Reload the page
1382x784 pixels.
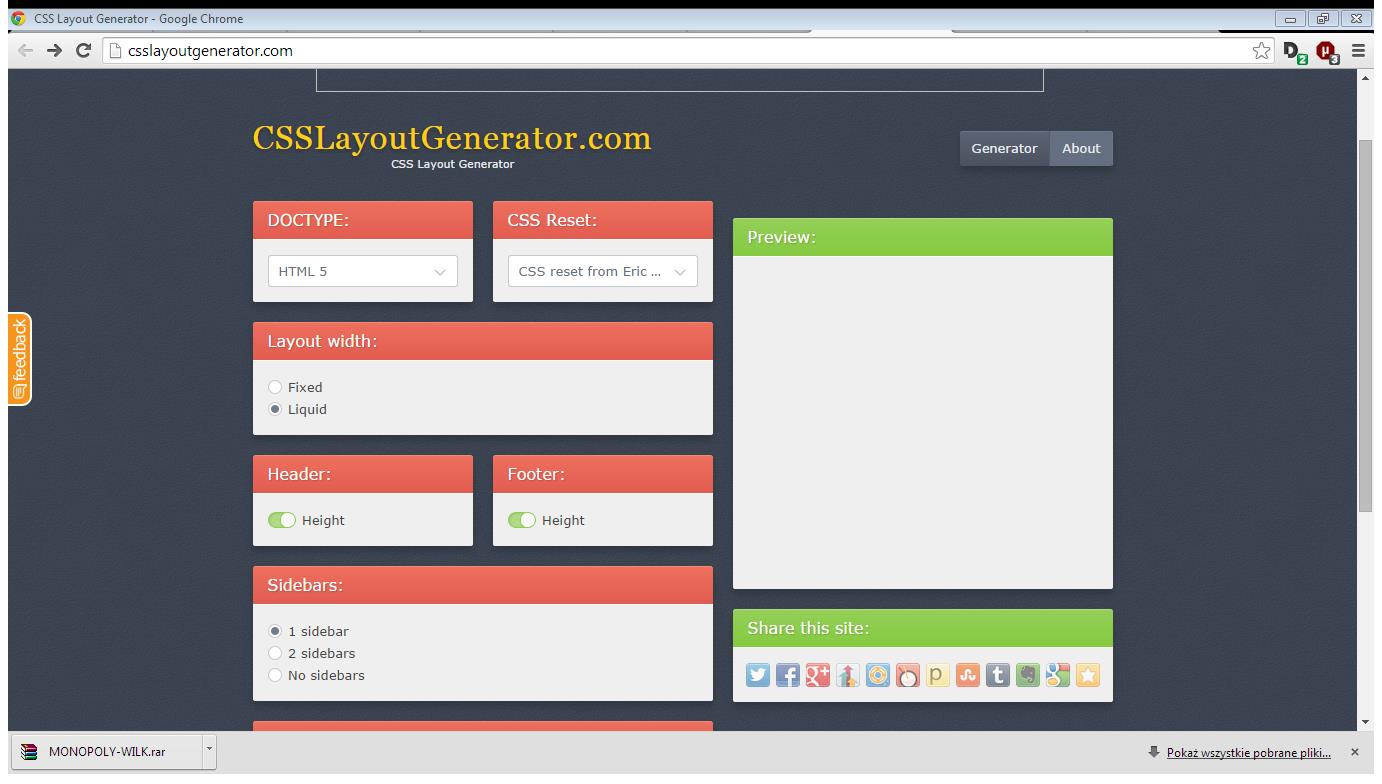click(x=84, y=51)
